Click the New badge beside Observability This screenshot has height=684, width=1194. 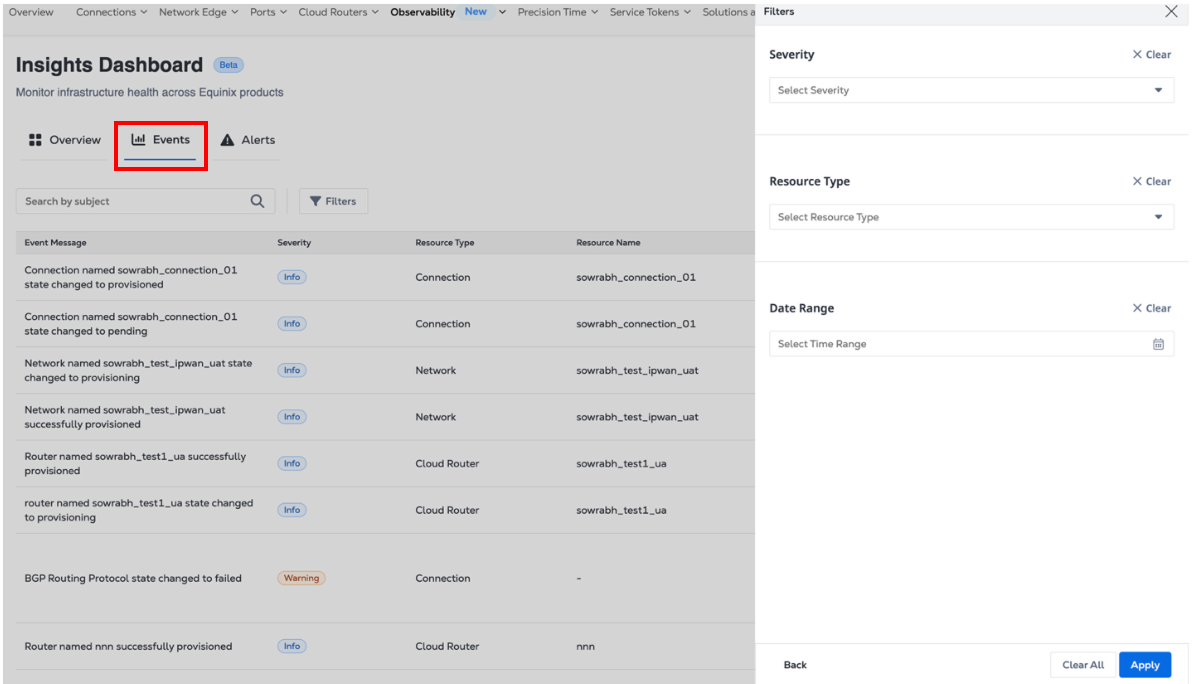[x=475, y=11]
